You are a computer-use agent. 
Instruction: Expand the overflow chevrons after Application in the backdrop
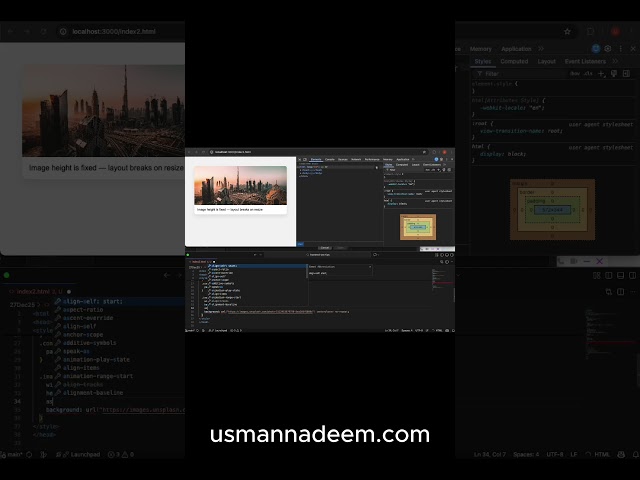tap(541, 49)
